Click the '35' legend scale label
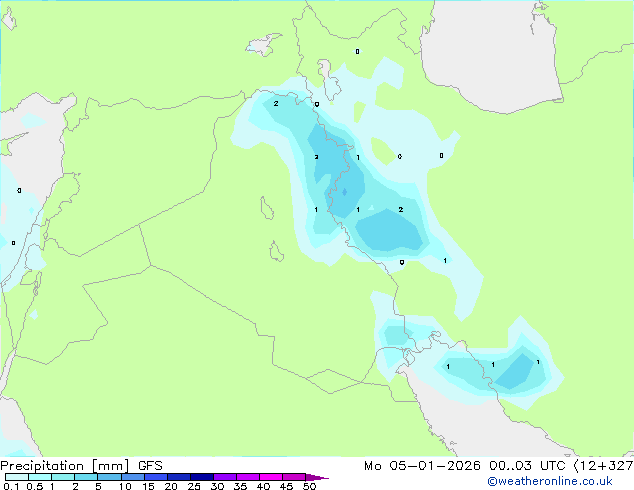The width and height of the screenshot is (634, 490). tap(240, 486)
